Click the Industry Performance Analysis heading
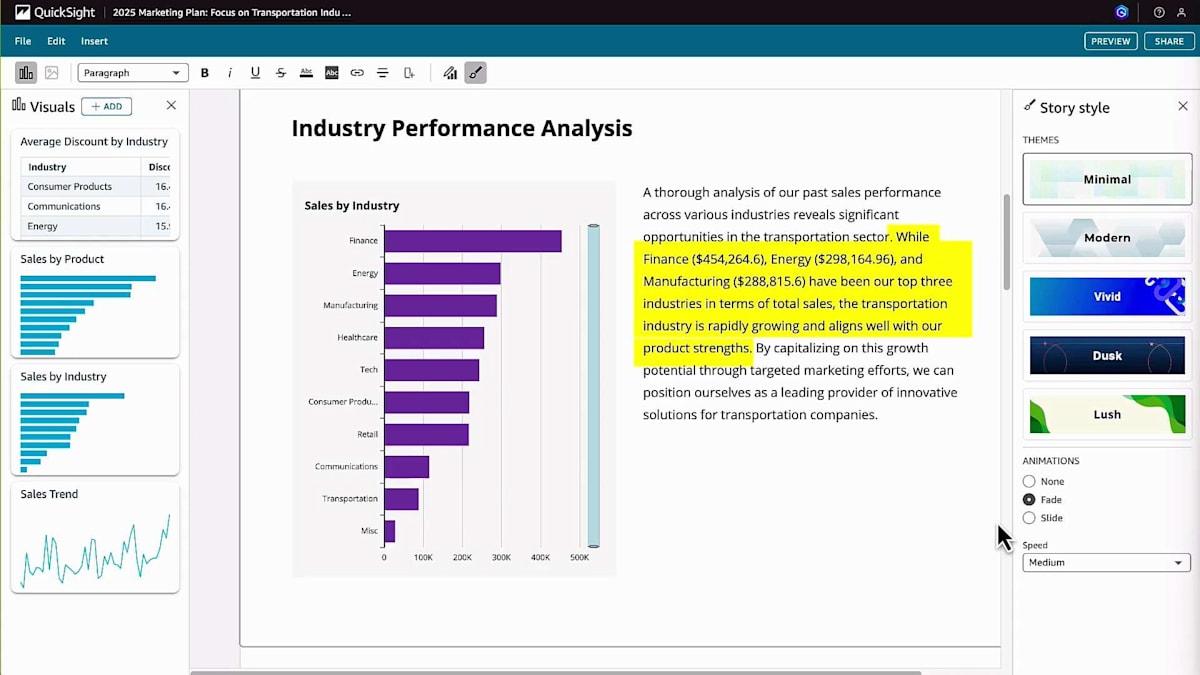1200x675 pixels. [x=462, y=128]
